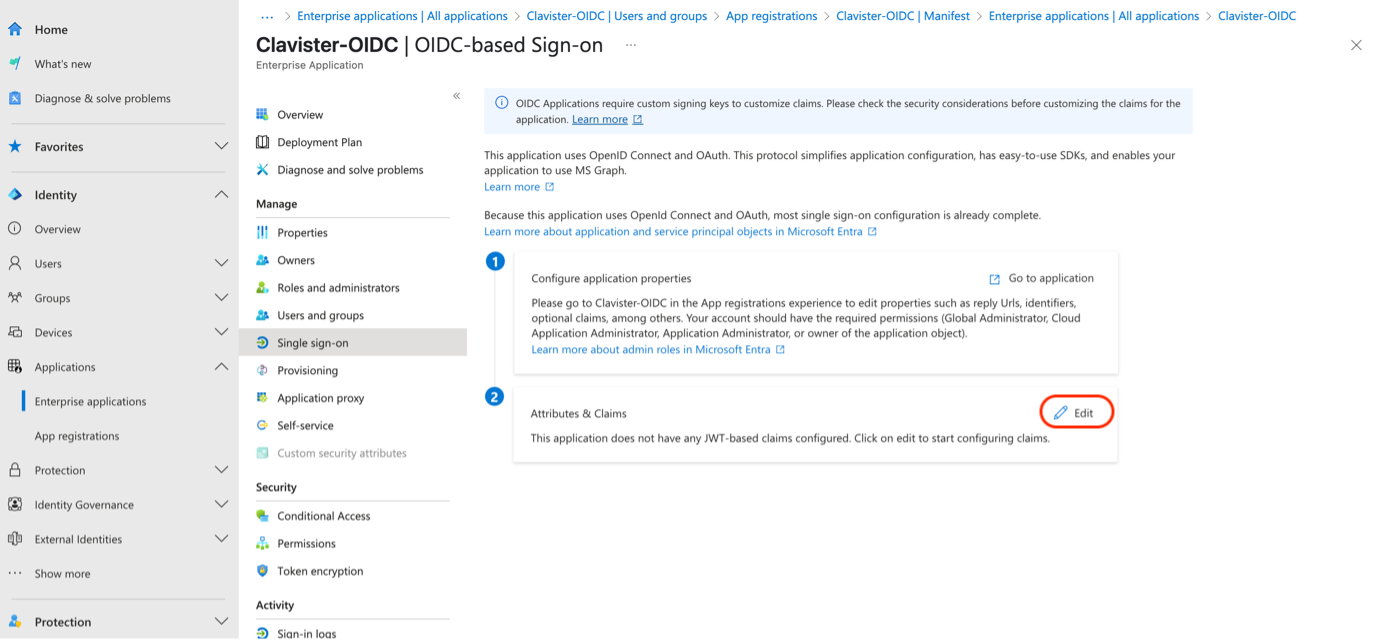Click the Application proxy icon
Image resolution: width=1384 pixels, height=641 pixels.
click(262, 398)
